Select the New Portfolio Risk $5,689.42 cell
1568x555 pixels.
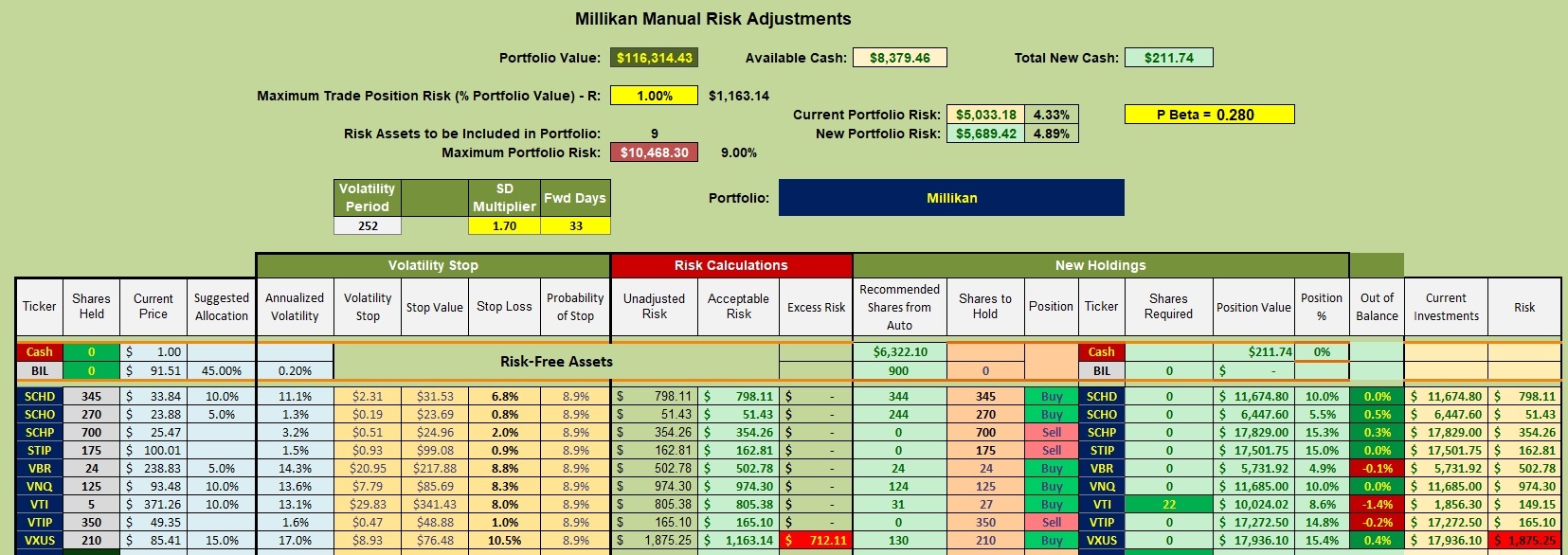coord(985,134)
